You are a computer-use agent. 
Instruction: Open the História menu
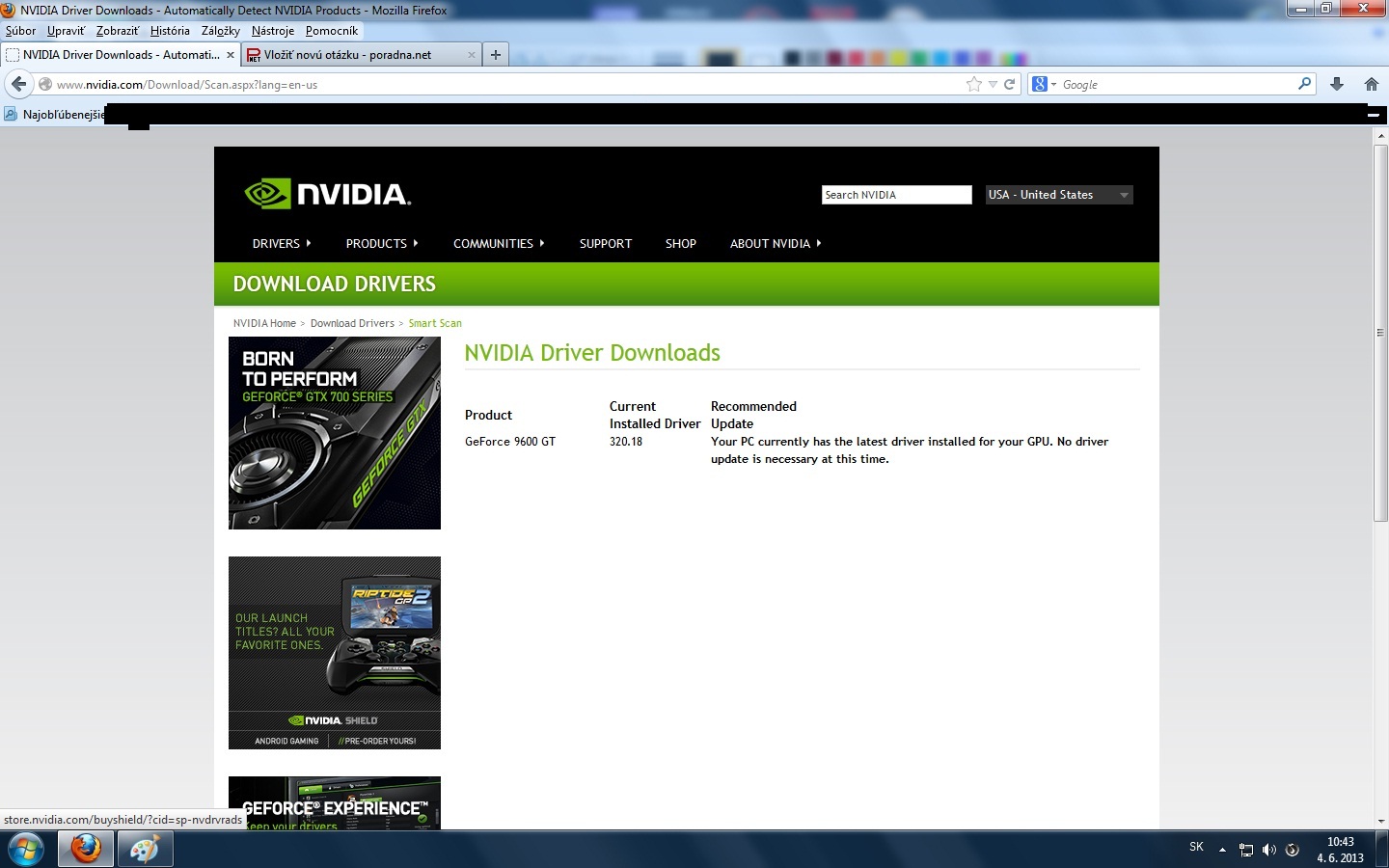point(170,31)
